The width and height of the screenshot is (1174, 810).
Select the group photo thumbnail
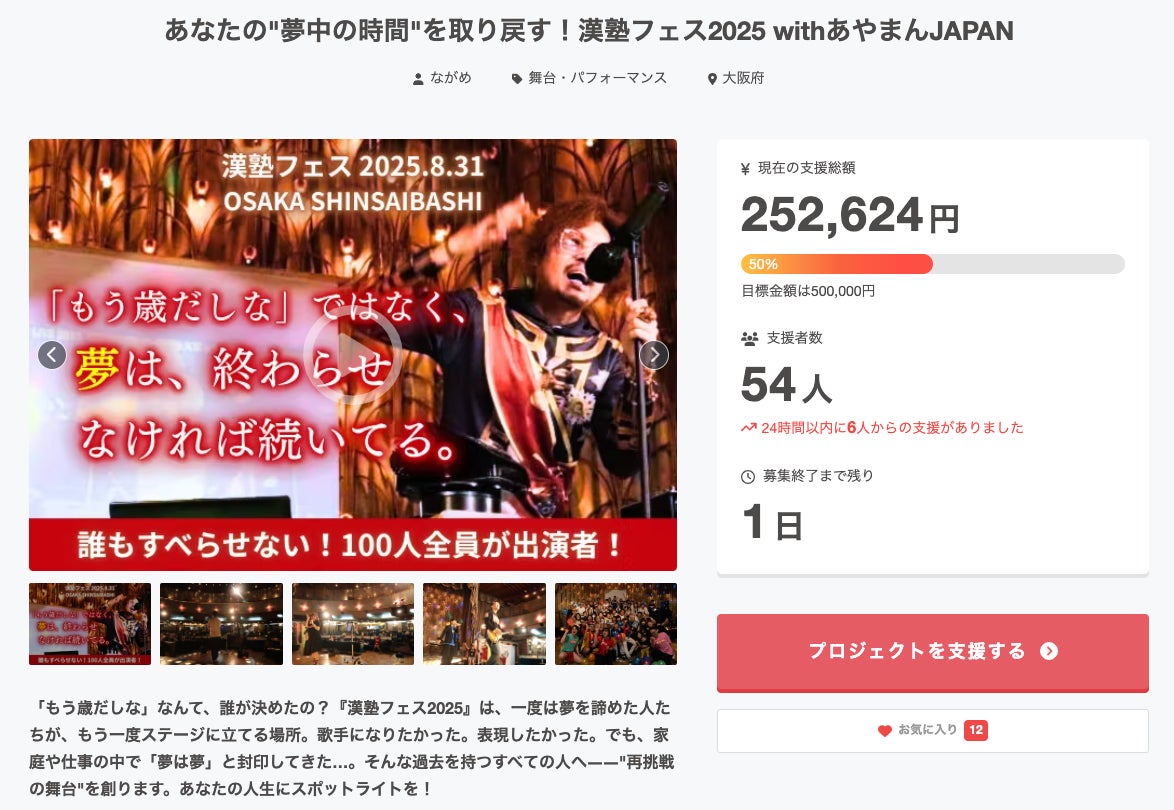pos(615,624)
